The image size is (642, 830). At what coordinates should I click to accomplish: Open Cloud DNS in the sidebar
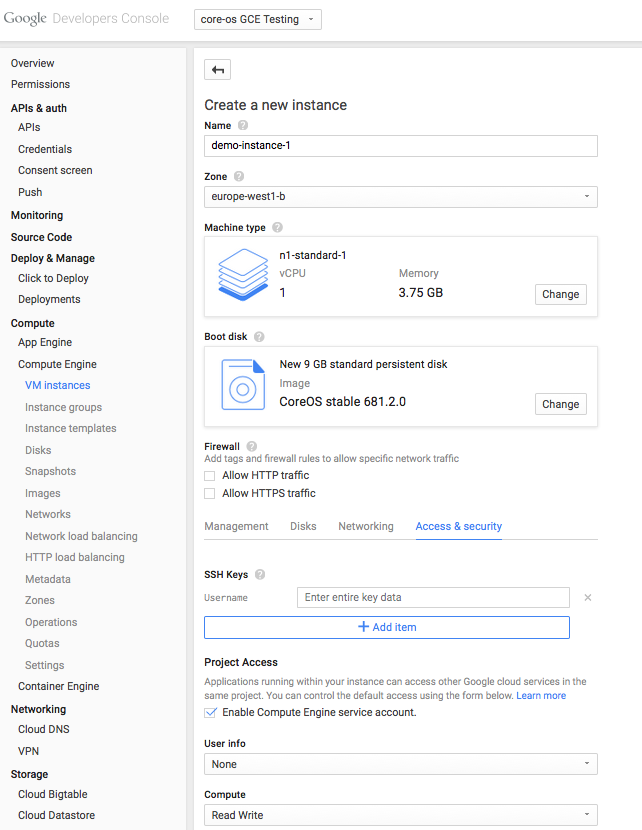pos(43,729)
